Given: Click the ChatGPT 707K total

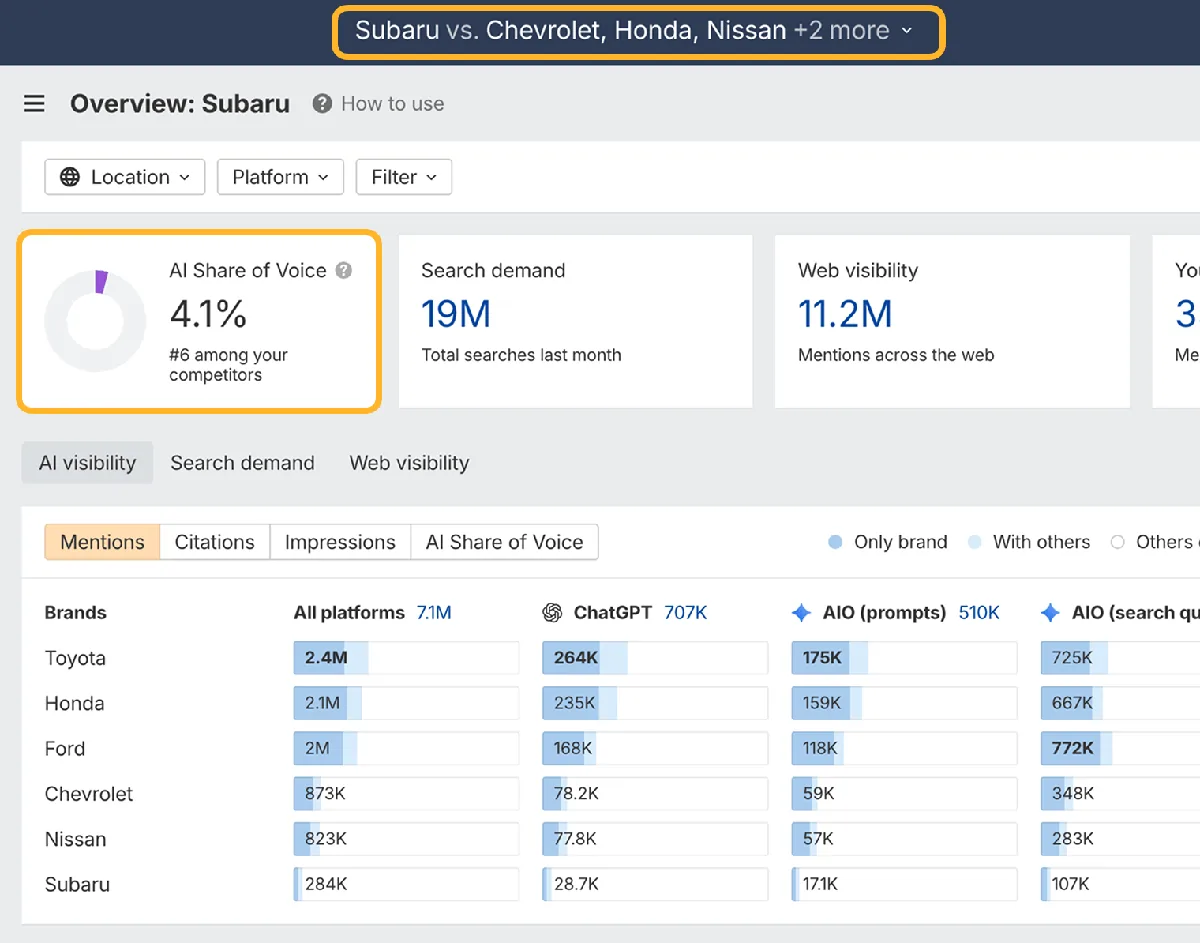Looking at the screenshot, I should pyautogui.click(x=685, y=613).
